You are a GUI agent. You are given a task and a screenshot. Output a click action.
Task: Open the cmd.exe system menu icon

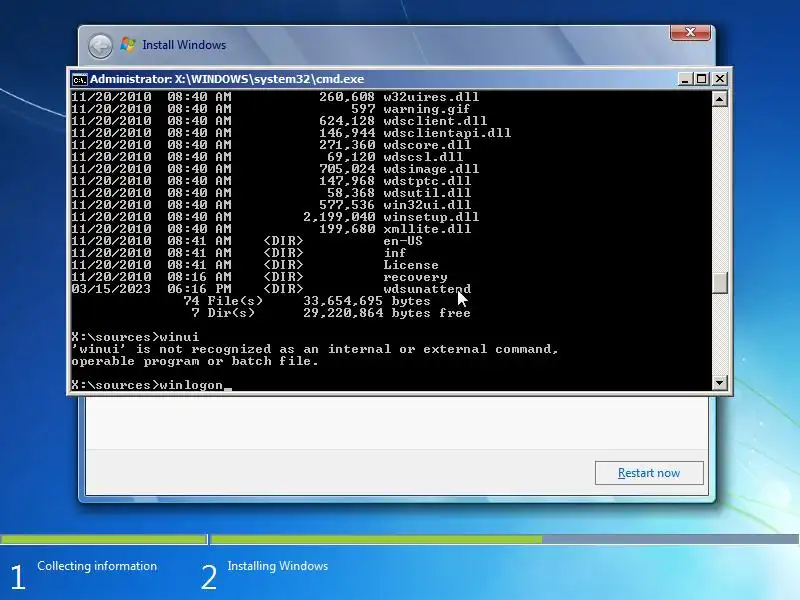tap(79, 80)
